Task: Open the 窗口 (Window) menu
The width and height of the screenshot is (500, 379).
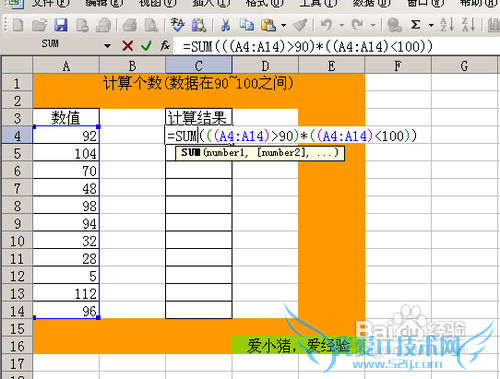Action: [x=426, y=3]
